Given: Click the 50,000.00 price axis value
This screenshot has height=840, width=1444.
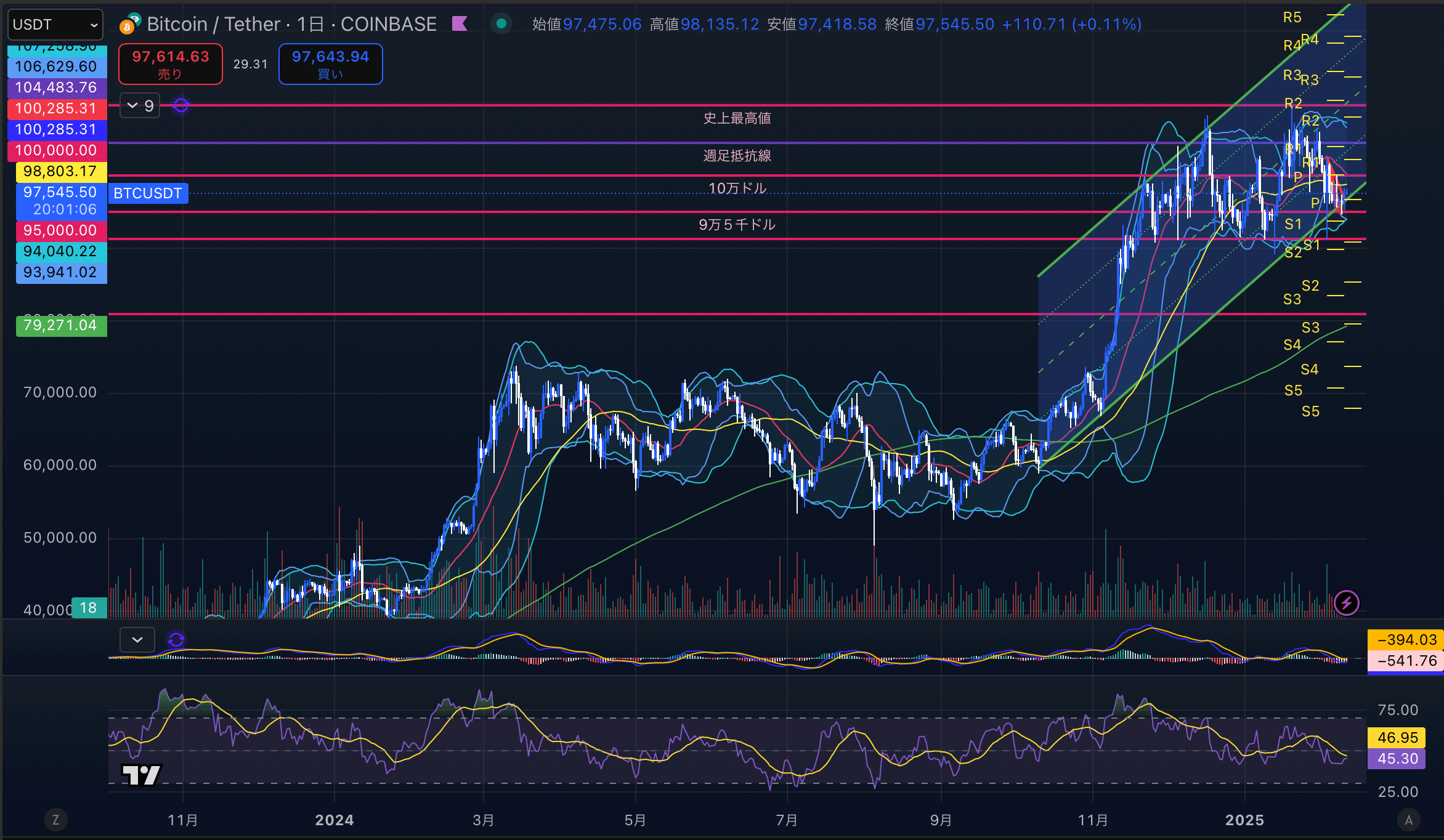Looking at the screenshot, I should 60,538.
